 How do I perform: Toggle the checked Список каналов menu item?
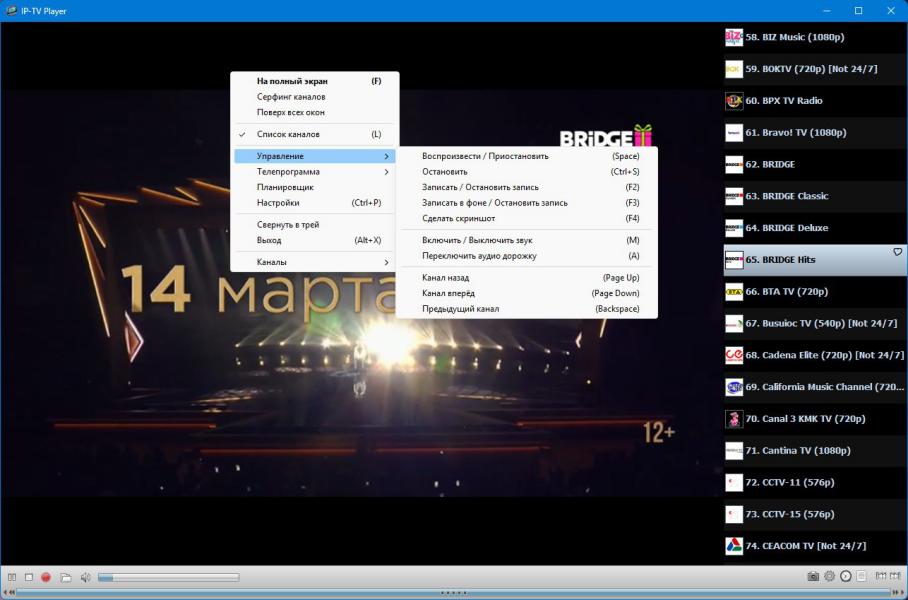[x=289, y=134]
